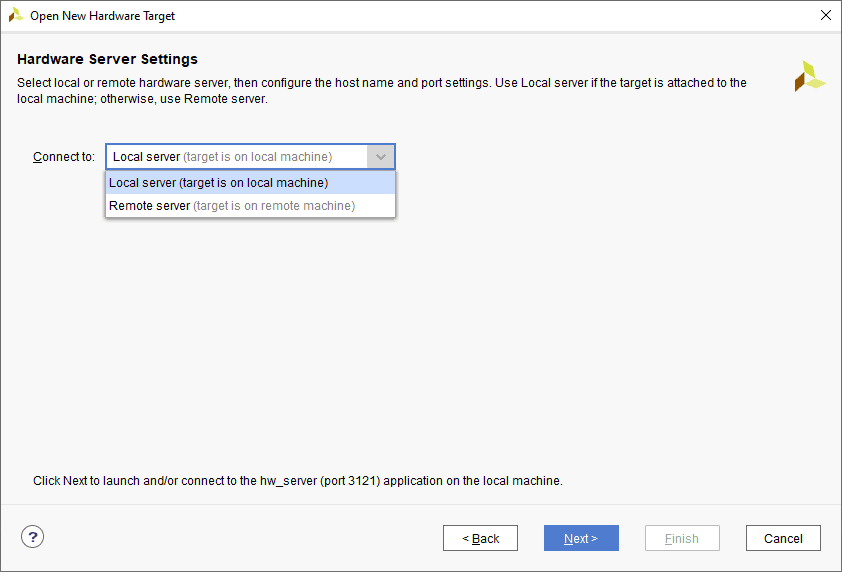The height and width of the screenshot is (572, 842).
Task: Click the Connect to label
Action: tap(64, 157)
